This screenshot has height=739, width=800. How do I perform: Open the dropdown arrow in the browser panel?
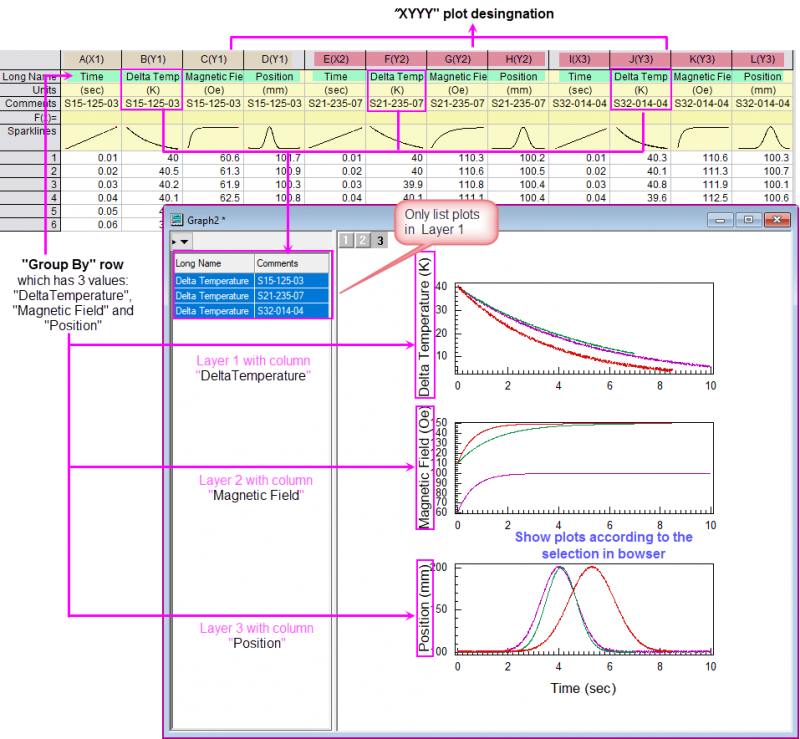[185, 241]
